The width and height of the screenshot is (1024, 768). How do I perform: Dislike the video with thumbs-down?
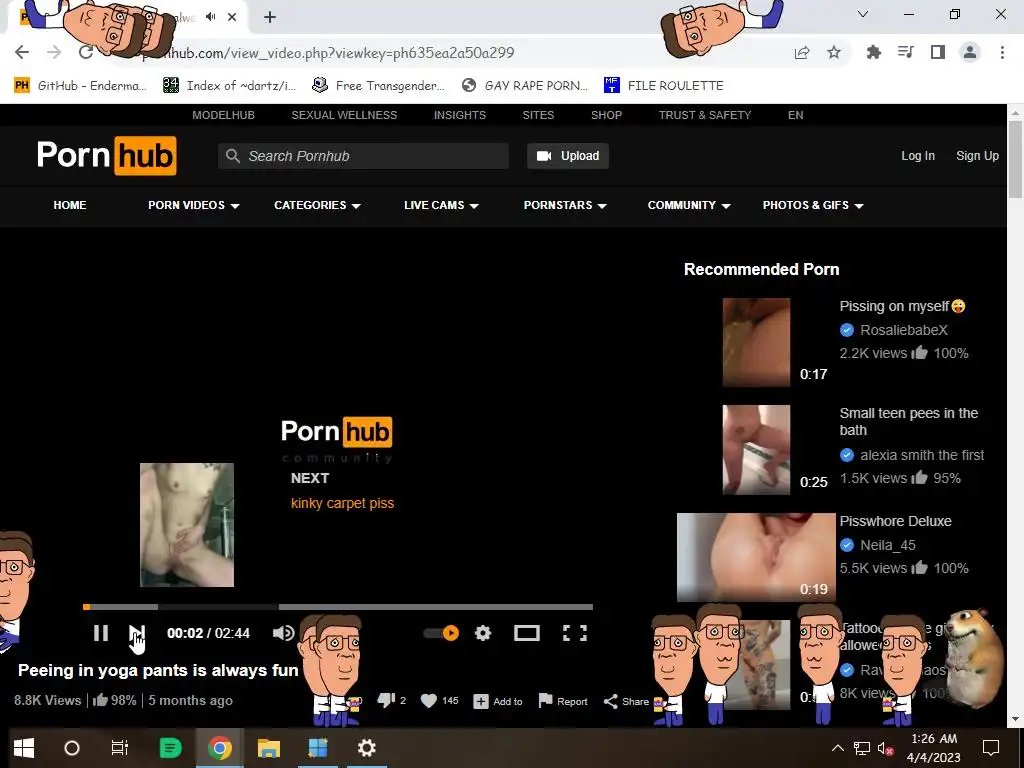point(386,701)
